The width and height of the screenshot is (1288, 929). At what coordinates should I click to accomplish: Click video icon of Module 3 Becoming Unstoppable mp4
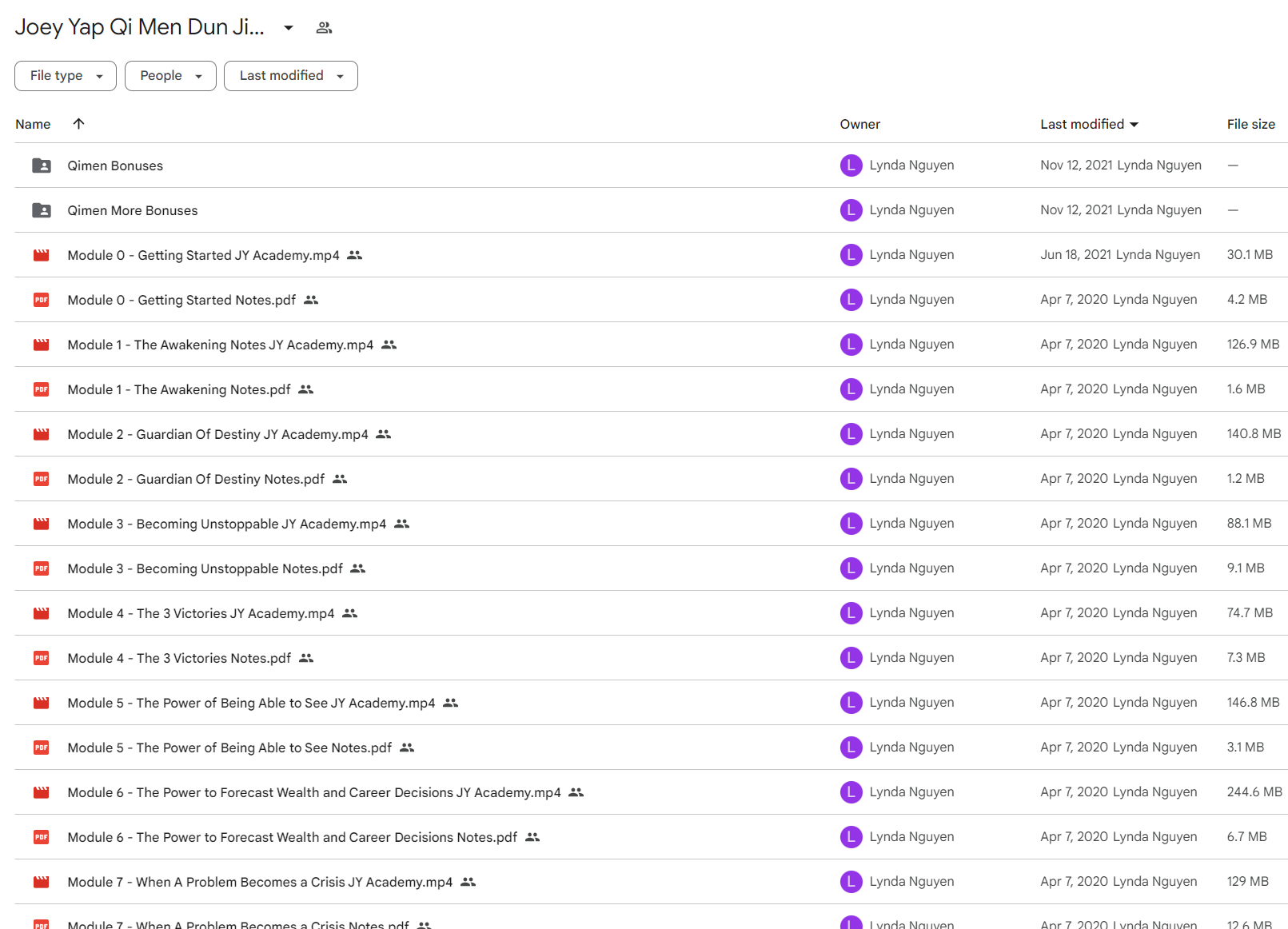(42, 524)
